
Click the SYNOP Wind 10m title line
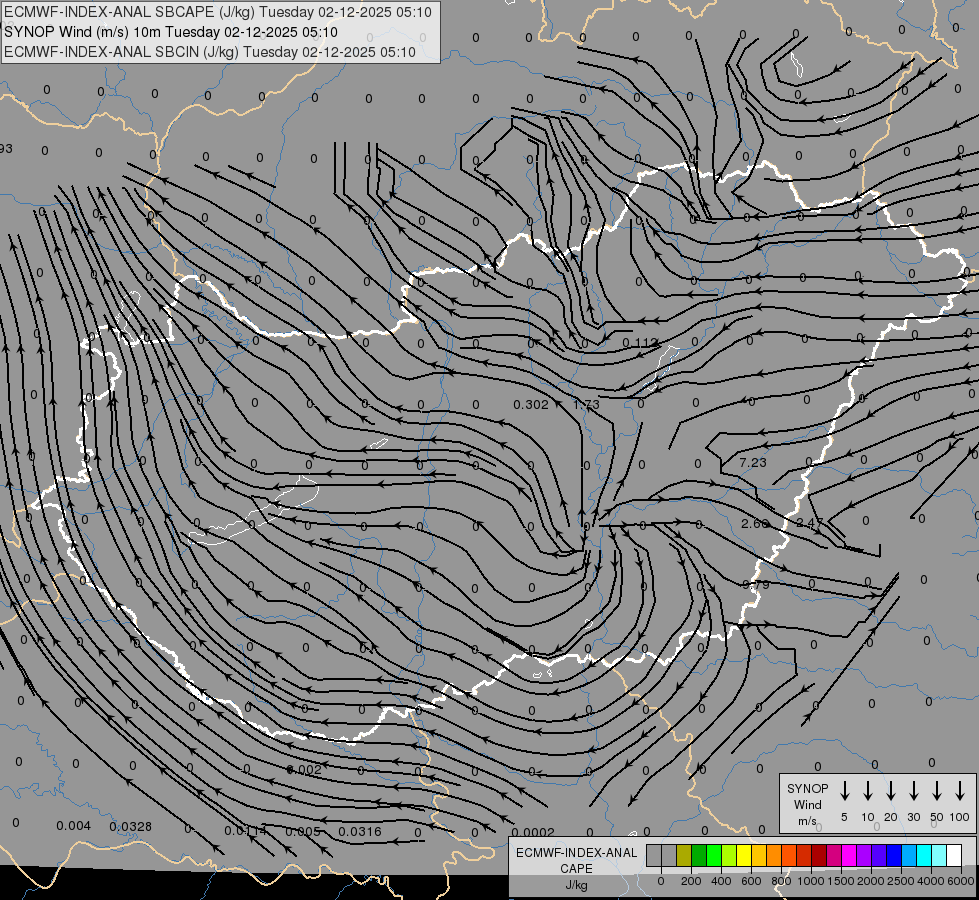pyautogui.click(x=170, y=32)
